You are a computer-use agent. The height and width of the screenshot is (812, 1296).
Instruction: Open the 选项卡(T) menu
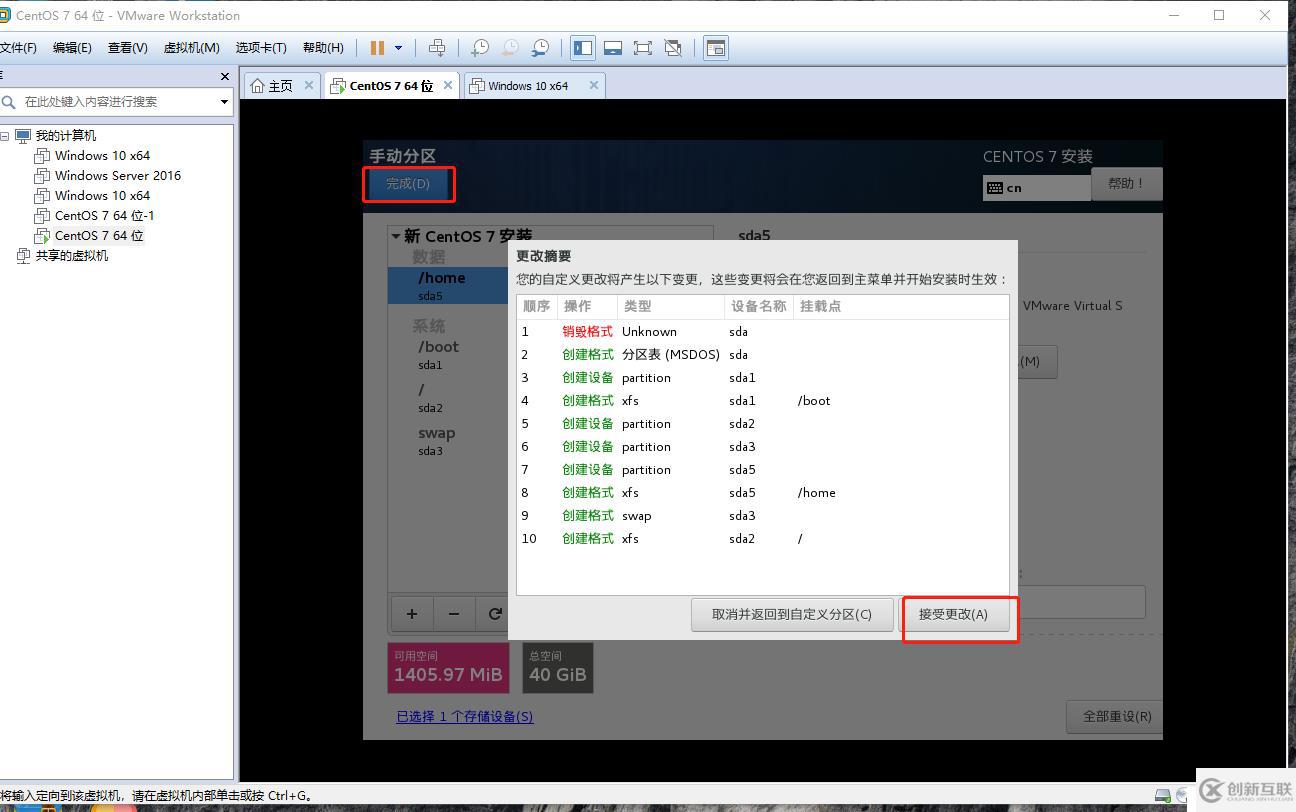point(261,47)
